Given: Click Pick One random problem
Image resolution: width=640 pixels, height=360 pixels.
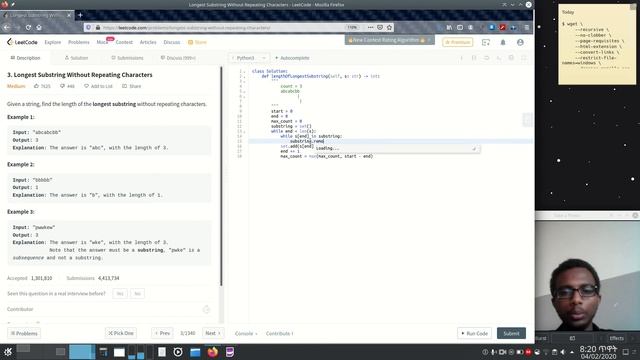Looking at the screenshot, I should point(121,333).
